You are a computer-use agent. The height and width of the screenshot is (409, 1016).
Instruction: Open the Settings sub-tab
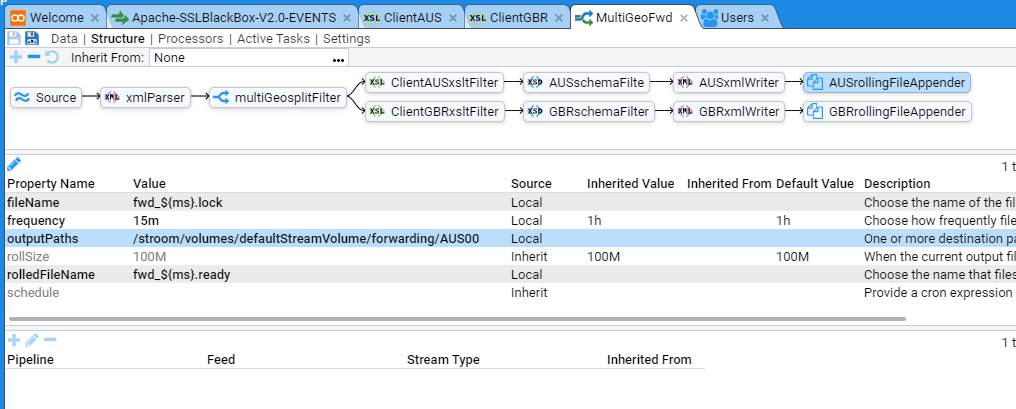pos(346,38)
